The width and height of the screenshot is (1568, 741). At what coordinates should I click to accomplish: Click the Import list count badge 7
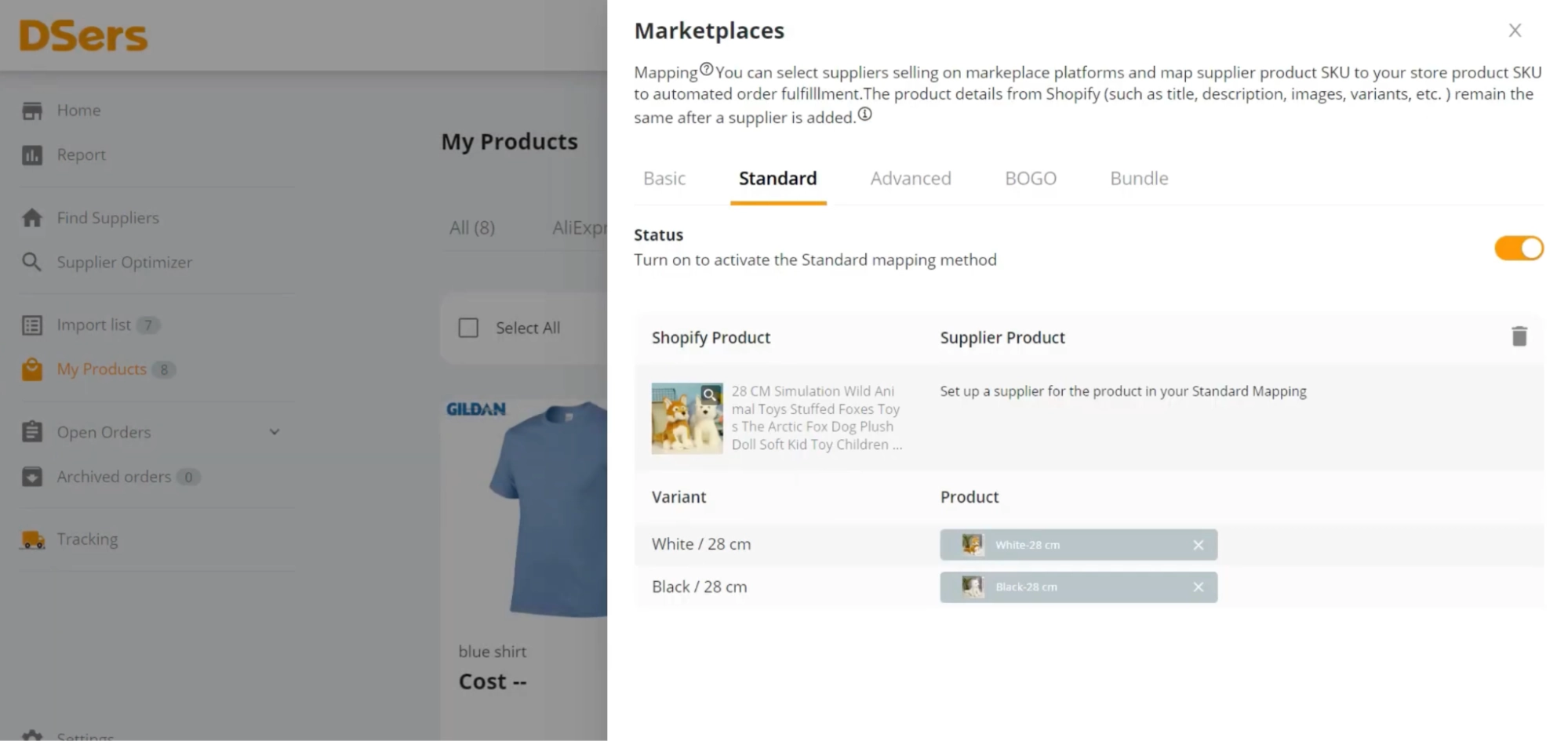(148, 325)
